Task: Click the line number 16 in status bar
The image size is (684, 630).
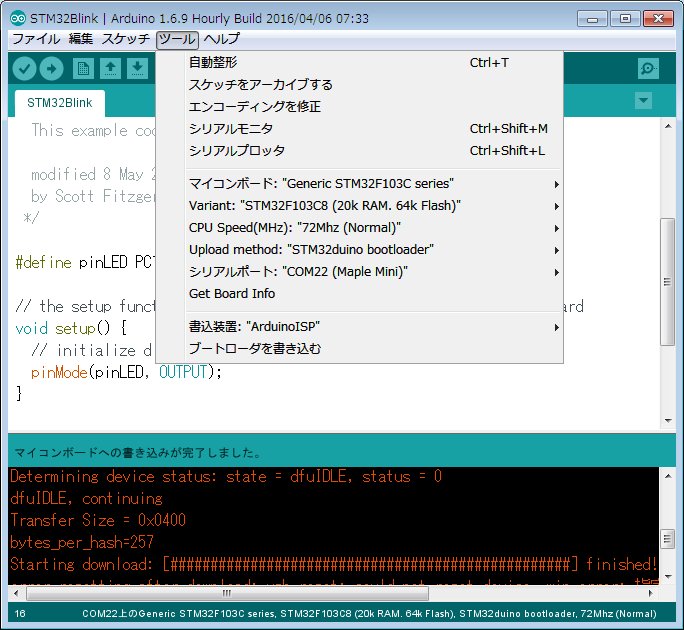Action: pyautogui.click(x=20, y=614)
